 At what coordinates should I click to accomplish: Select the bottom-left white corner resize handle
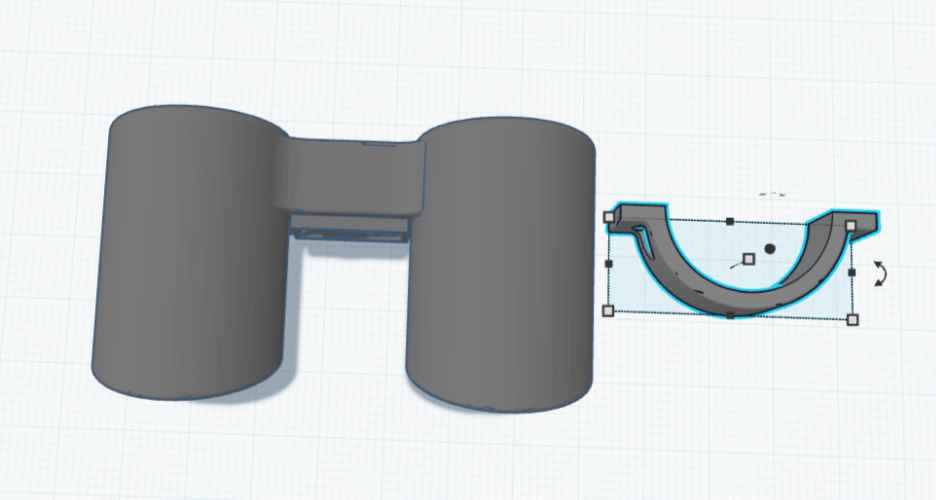[x=608, y=311]
